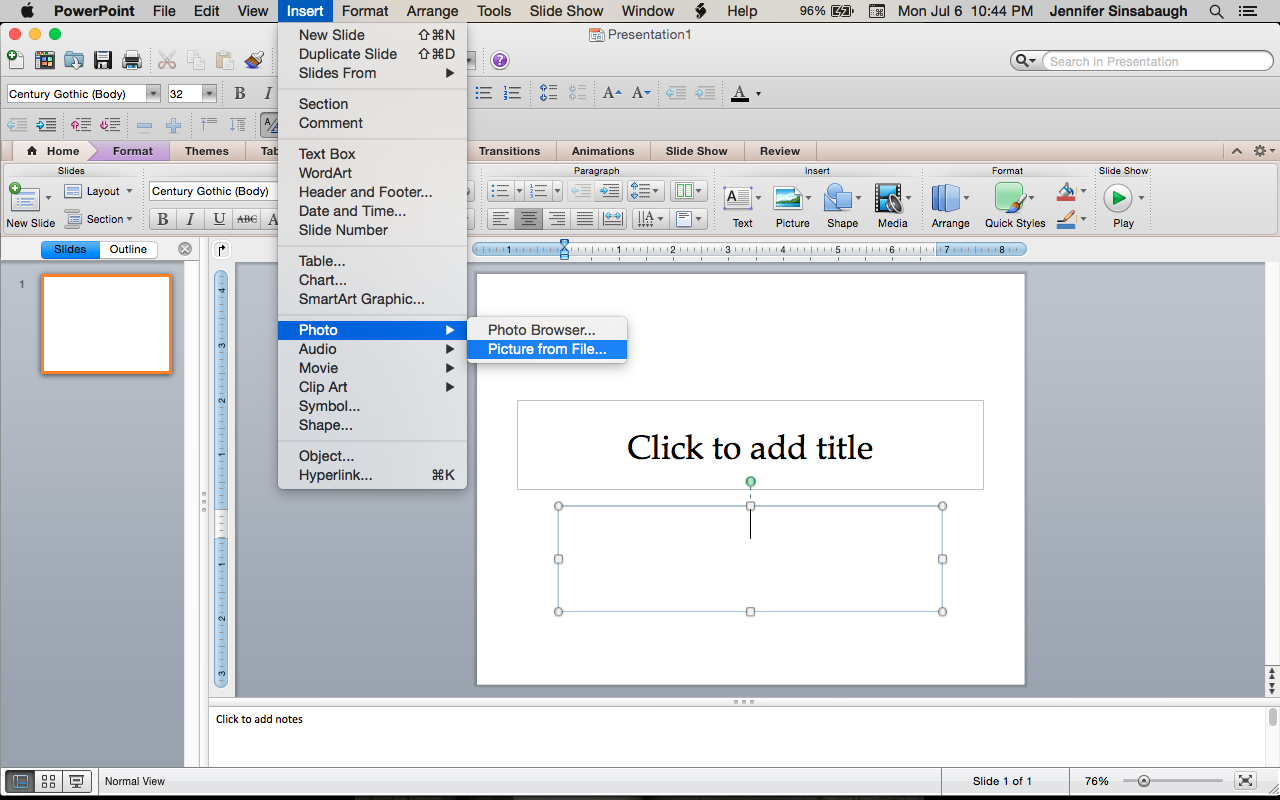The image size is (1280, 800).
Task: Click the Arrange icon in the Format group
Action: [946, 197]
